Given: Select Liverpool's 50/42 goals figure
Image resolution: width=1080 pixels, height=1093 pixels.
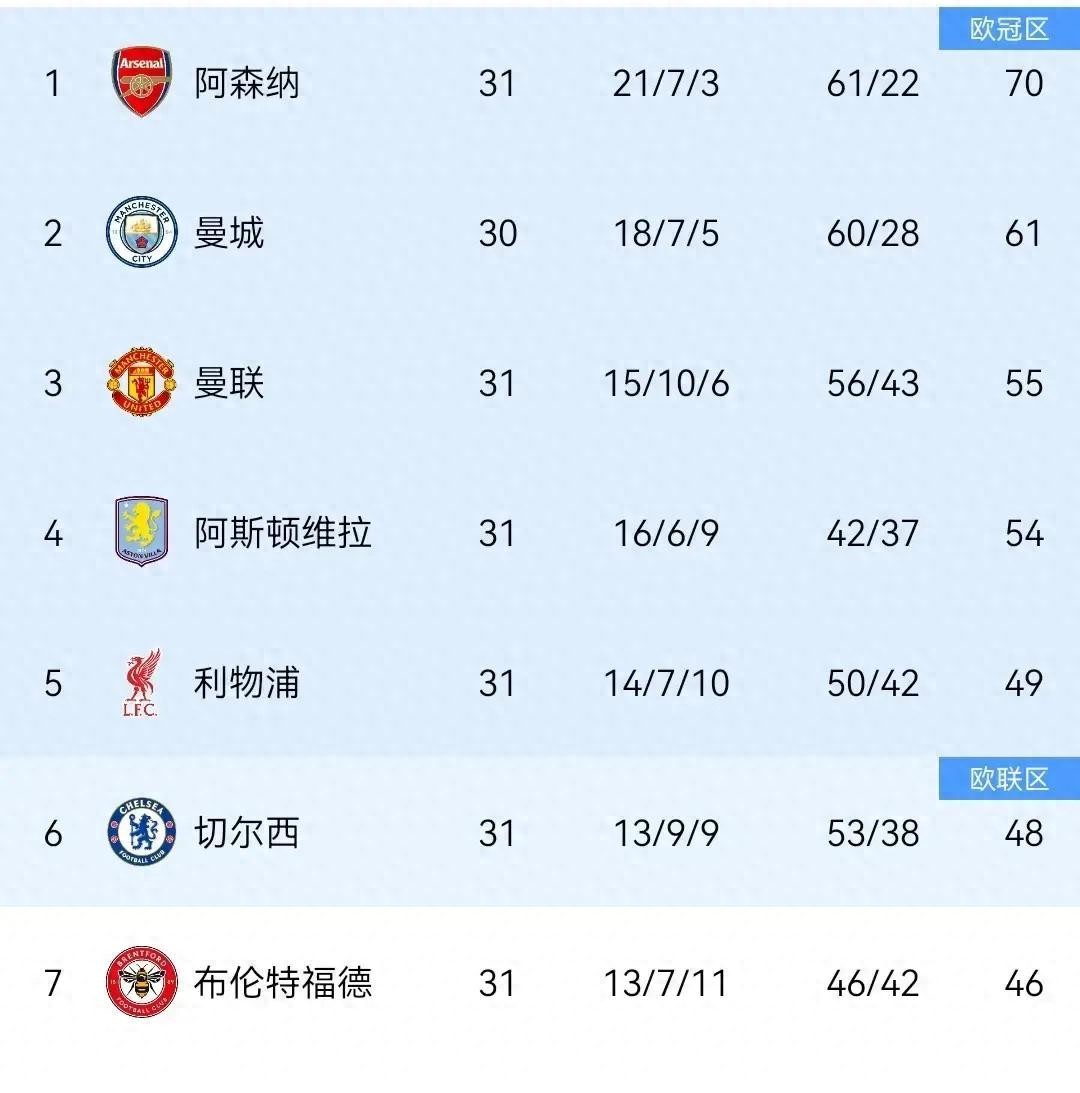Looking at the screenshot, I should (872, 683).
